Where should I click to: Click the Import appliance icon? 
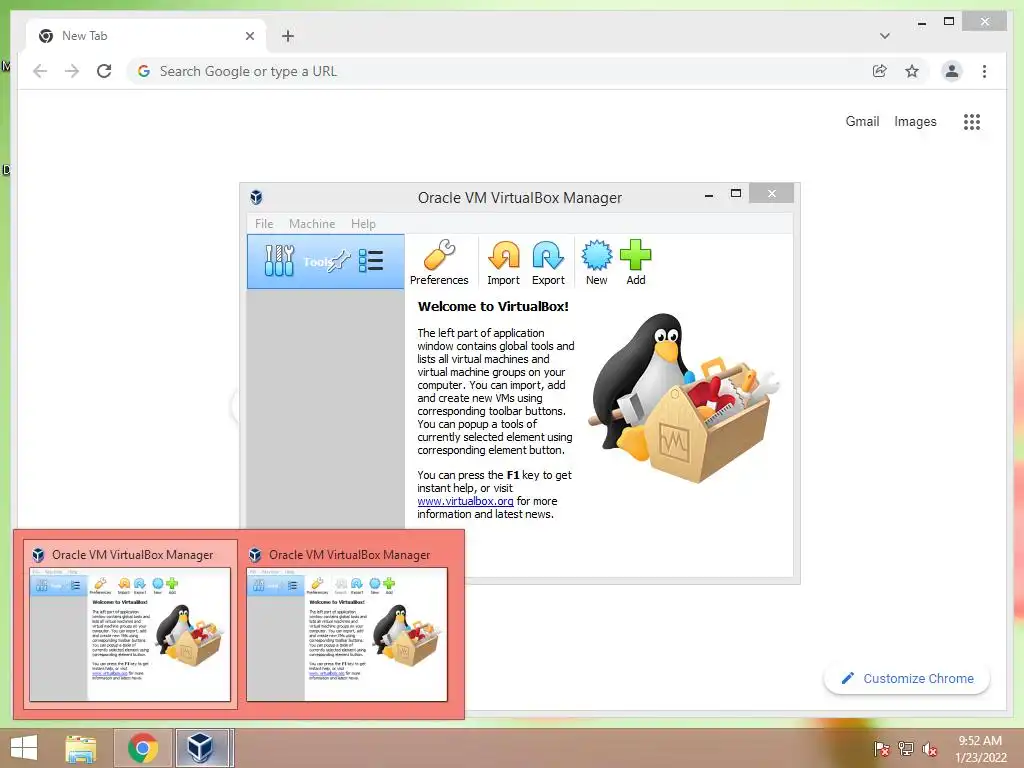(504, 262)
